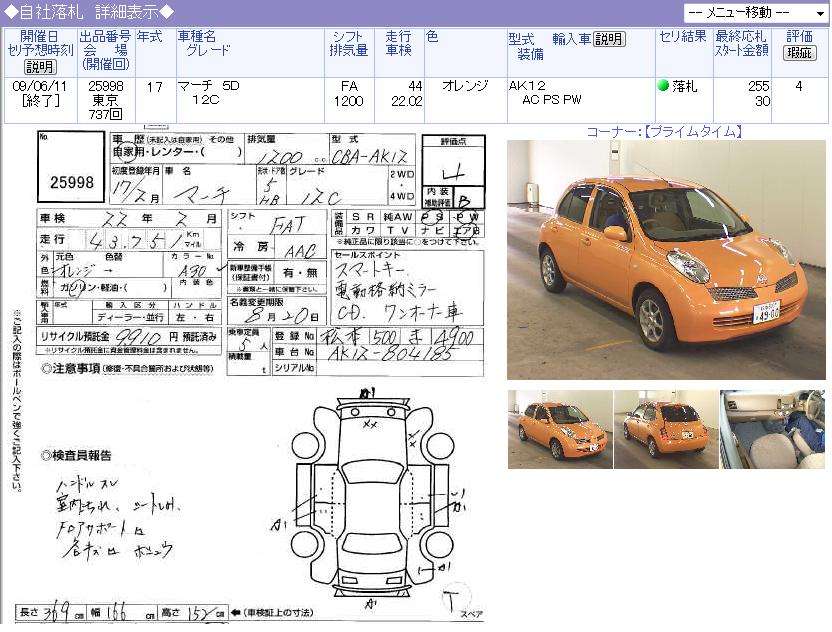Viewport: 832px width, 632px height.
Task: Open the メニュー移動 dropdown menu
Action: pos(756,13)
